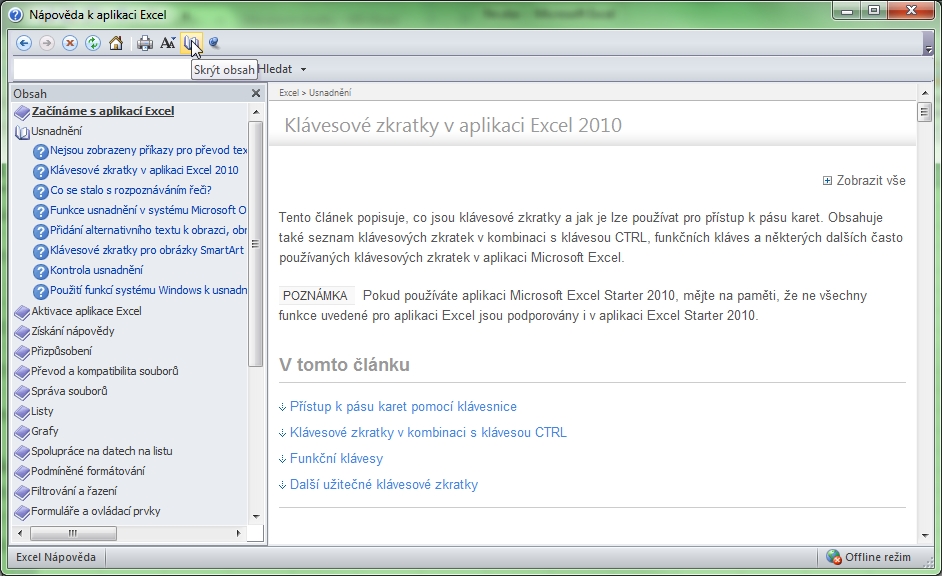
Task: Jump to 'Klávesové zkratky v kombinaci s klávesou CTRL'
Action: click(x=428, y=432)
